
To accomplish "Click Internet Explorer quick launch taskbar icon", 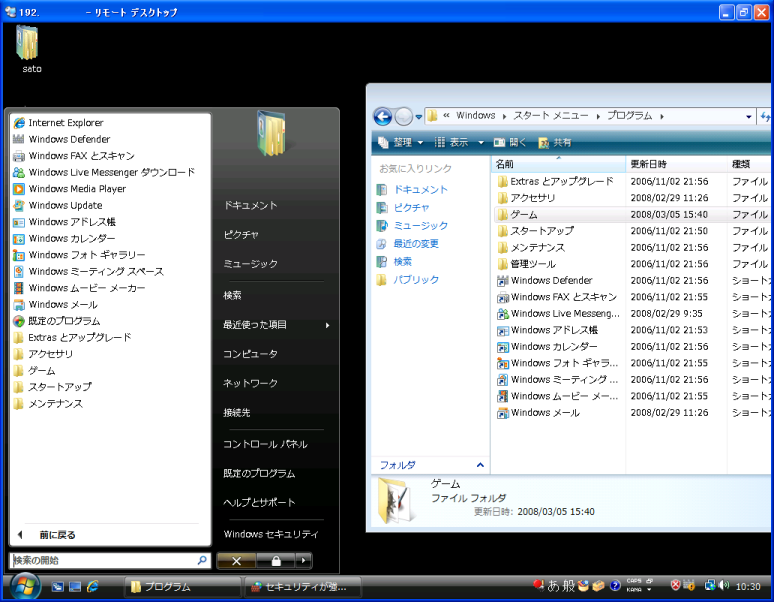I will (x=92, y=587).
